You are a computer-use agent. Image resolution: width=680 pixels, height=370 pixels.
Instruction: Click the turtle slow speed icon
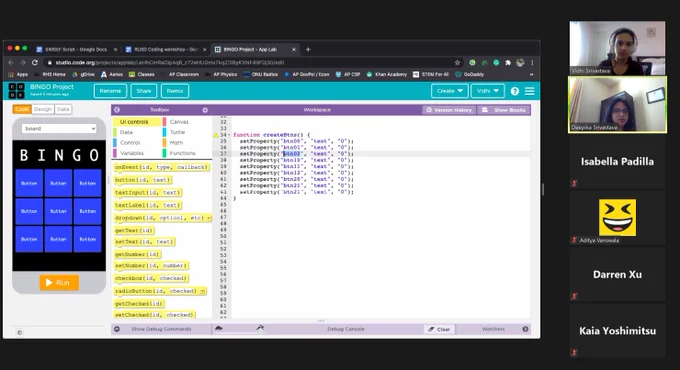(x=219, y=328)
